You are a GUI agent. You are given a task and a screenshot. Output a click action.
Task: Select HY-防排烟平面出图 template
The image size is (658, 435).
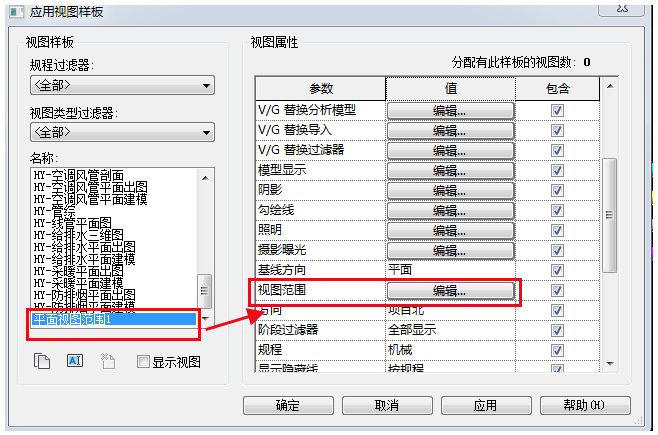(x=84, y=295)
